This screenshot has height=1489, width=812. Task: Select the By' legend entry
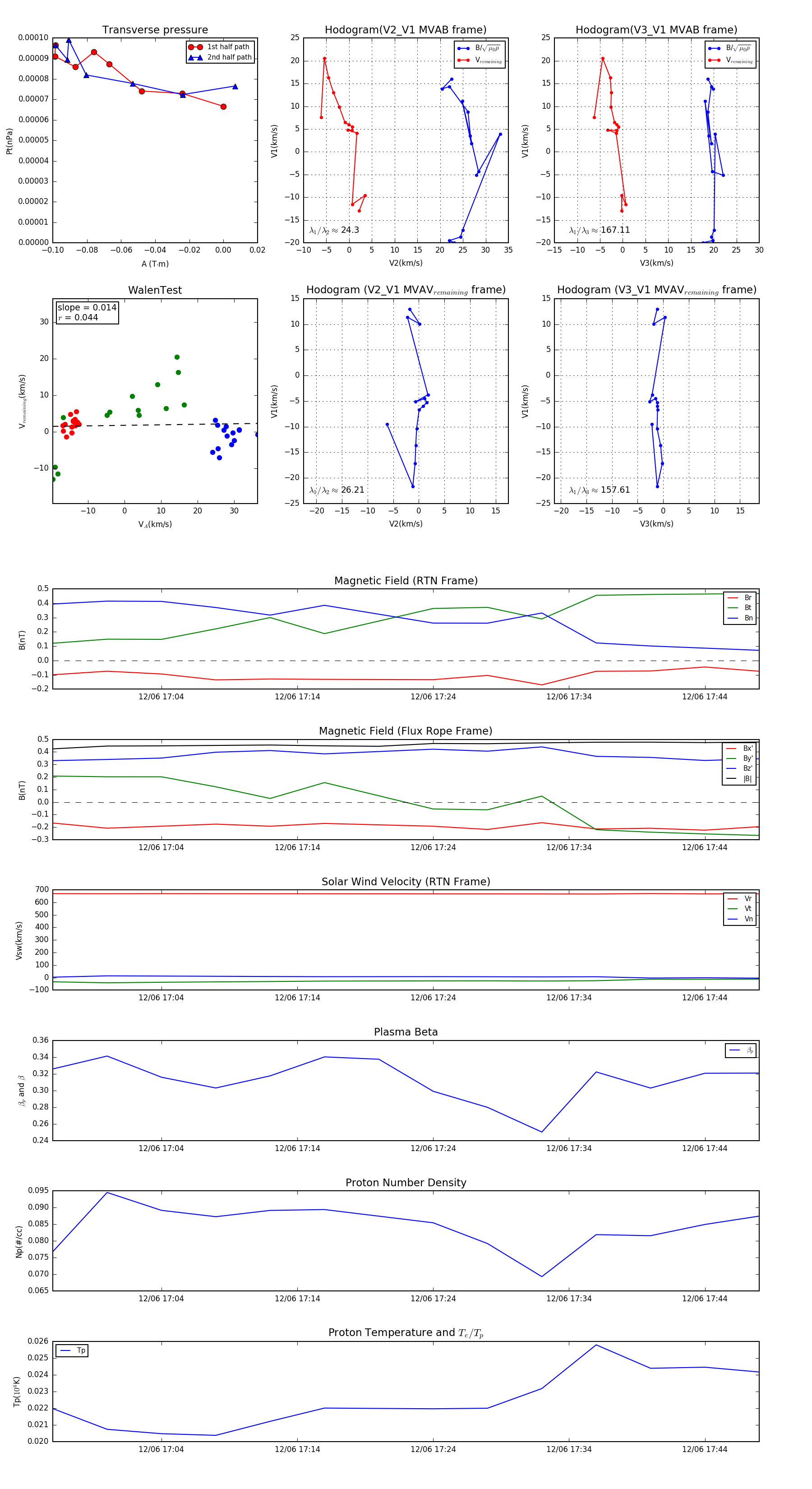pos(740,758)
